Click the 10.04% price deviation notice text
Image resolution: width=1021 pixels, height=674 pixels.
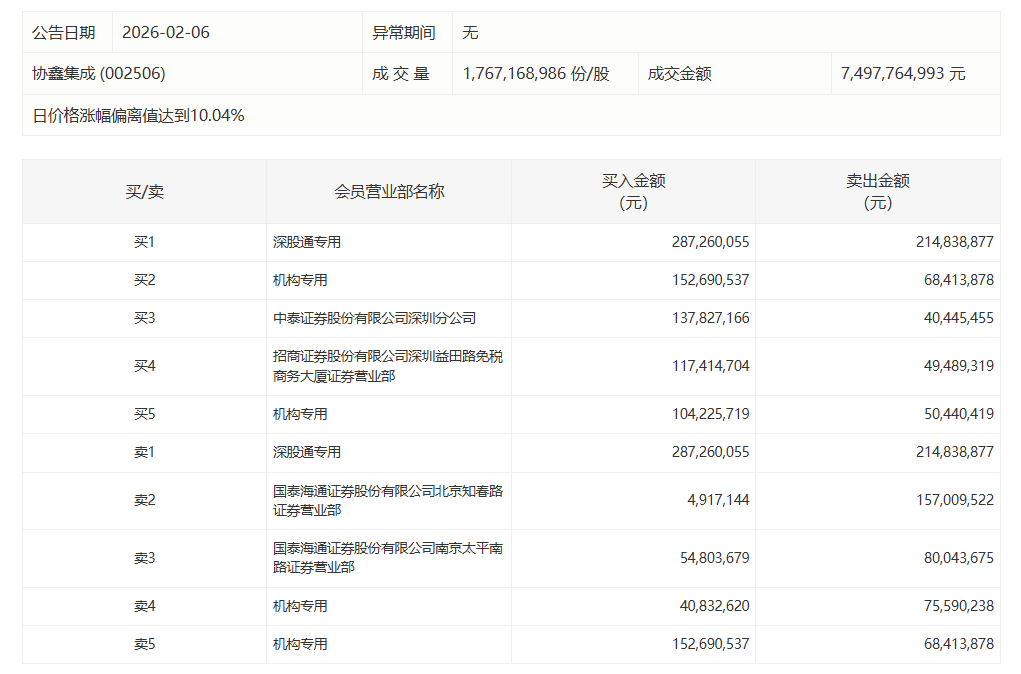click(x=138, y=115)
